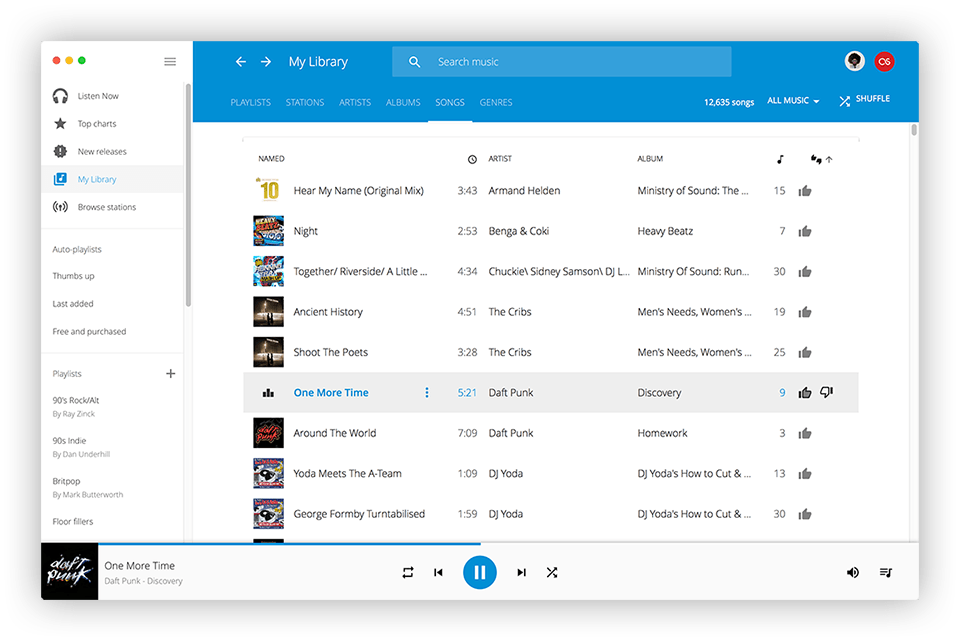The image size is (960, 641).
Task: Thumbs up Around The World
Action: 805,433
